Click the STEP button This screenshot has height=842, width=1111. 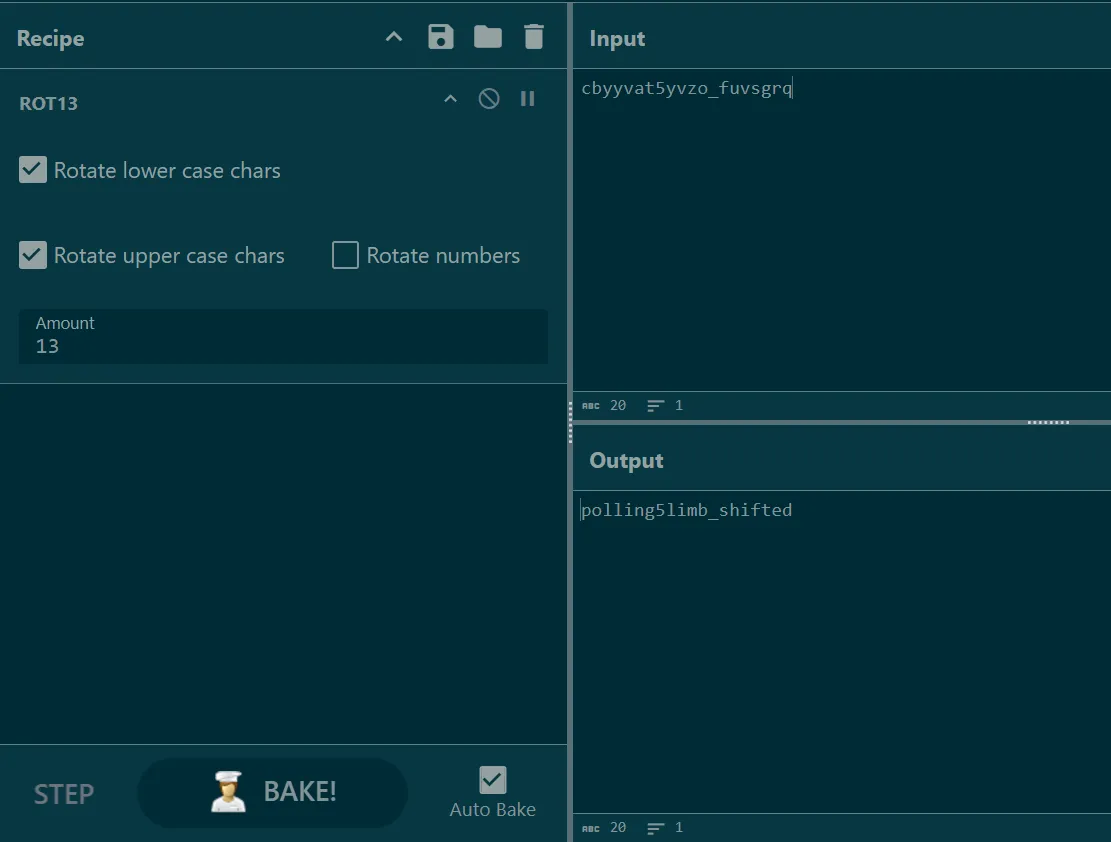tap(64, 794)
